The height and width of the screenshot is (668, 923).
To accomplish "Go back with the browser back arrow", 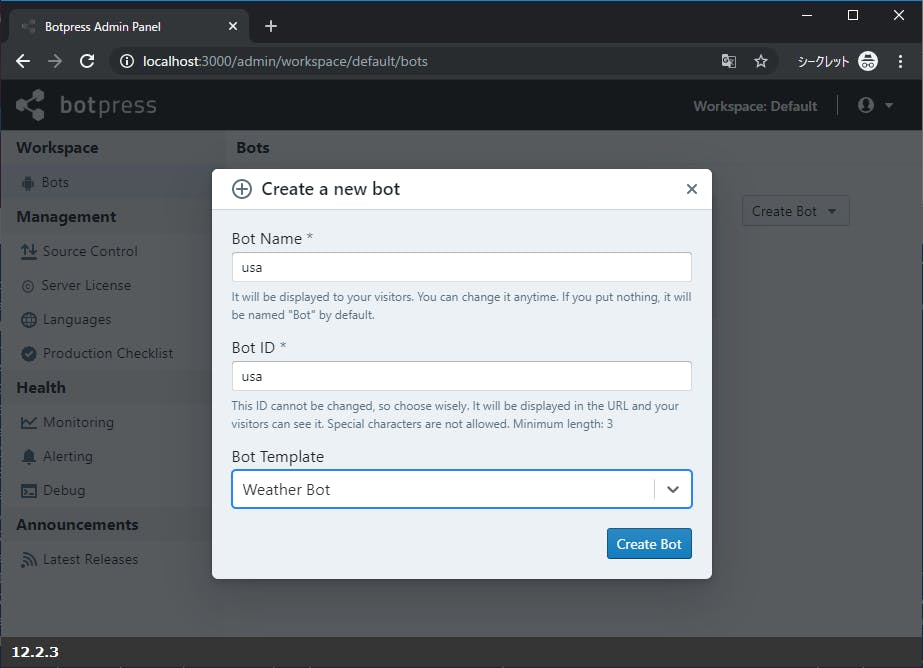I will coord(23,61).
